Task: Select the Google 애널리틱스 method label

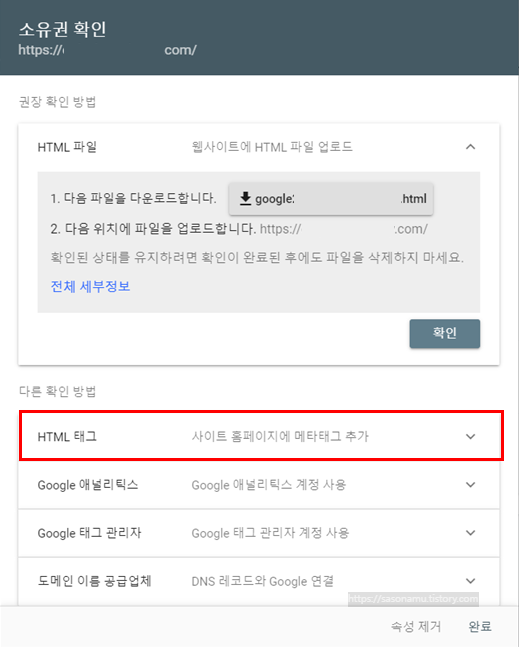Action: 88,485
